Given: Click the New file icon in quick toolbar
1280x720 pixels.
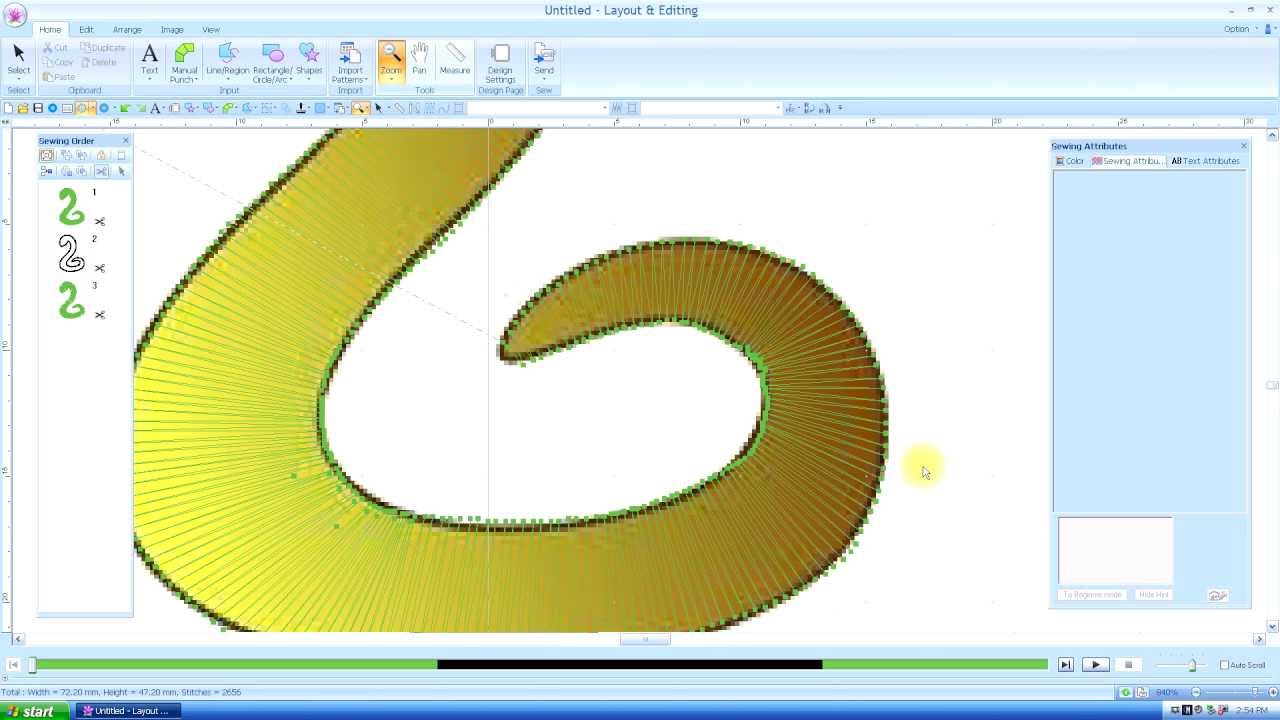Looking at the screenshot, I should (x=9, y=108).
